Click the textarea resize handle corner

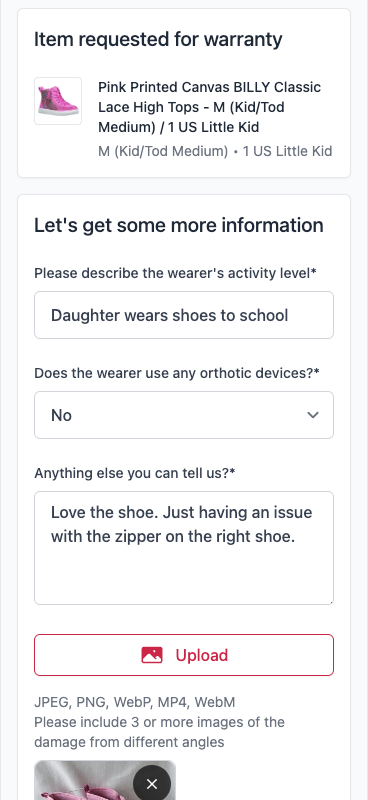[330, 602]
